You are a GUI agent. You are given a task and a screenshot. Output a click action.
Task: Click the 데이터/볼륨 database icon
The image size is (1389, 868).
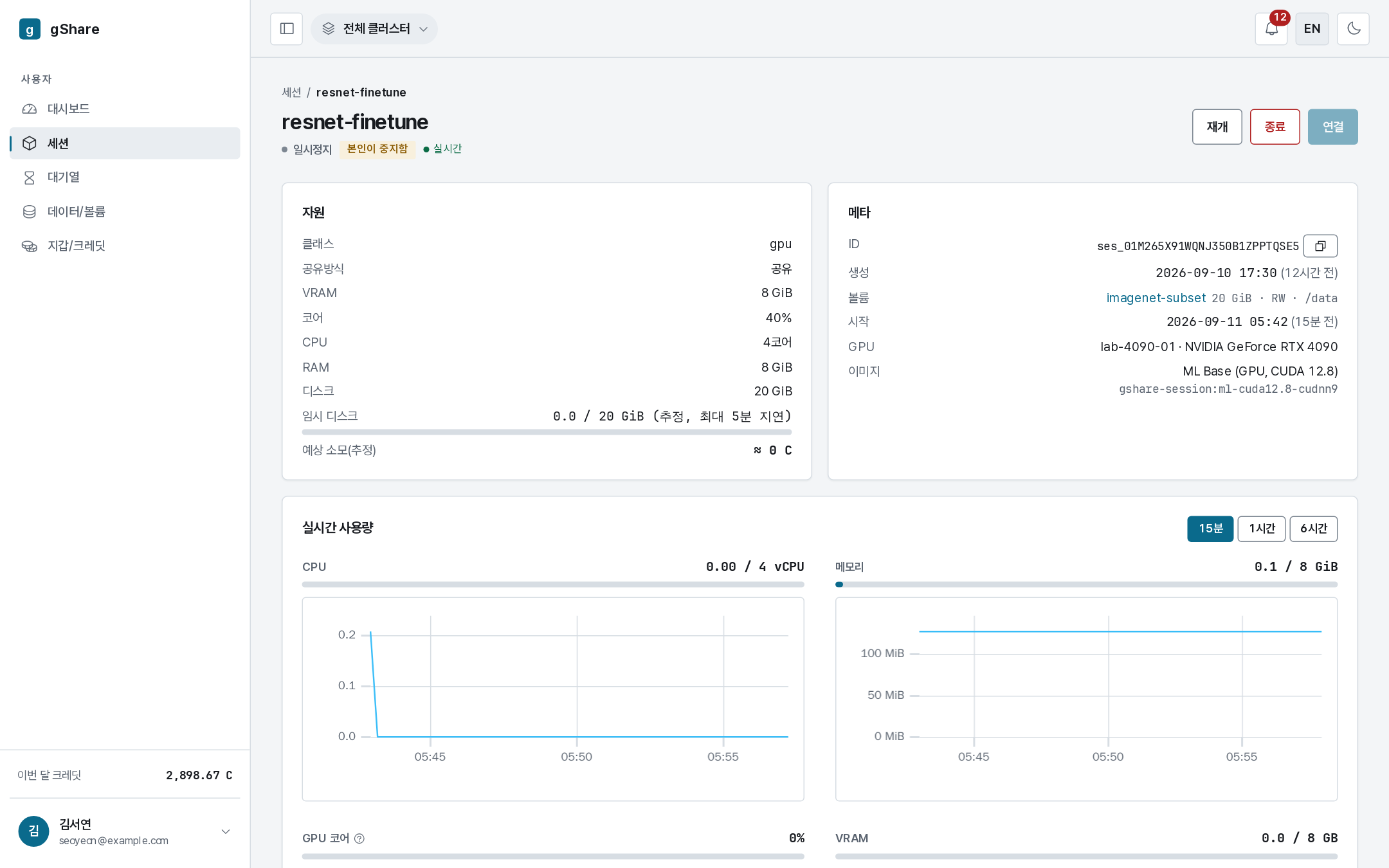pos(30,212)
